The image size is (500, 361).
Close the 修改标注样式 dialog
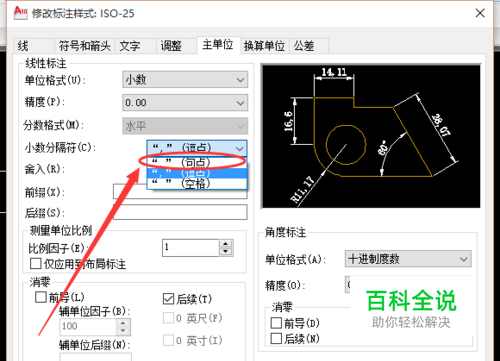coord(480,13)
